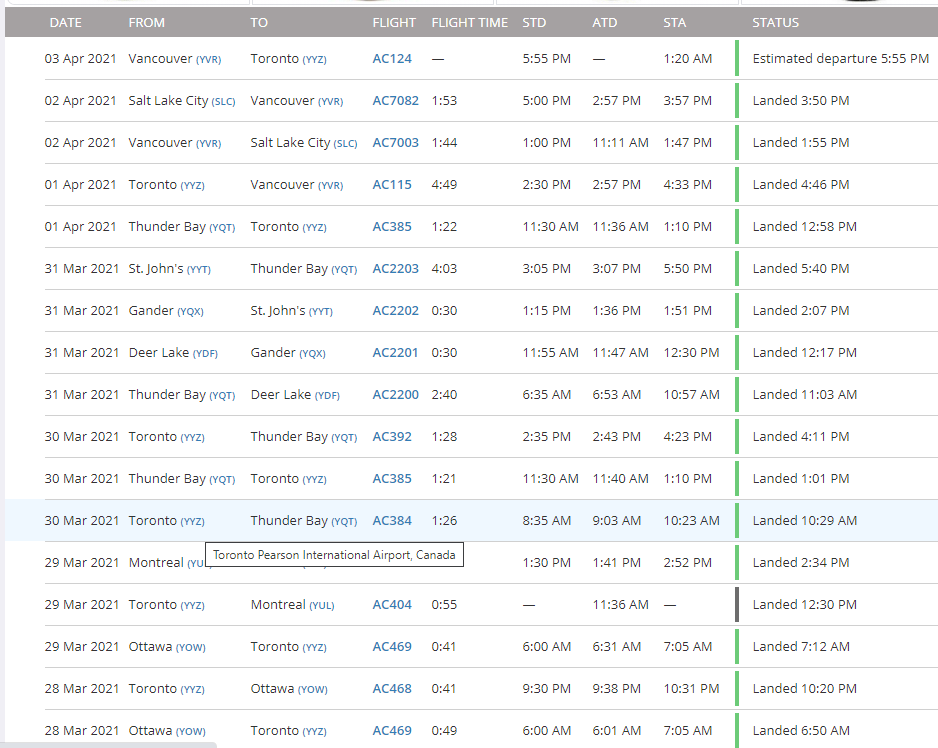Click the STD column header
938x748 pixels.
coord(534,22)
